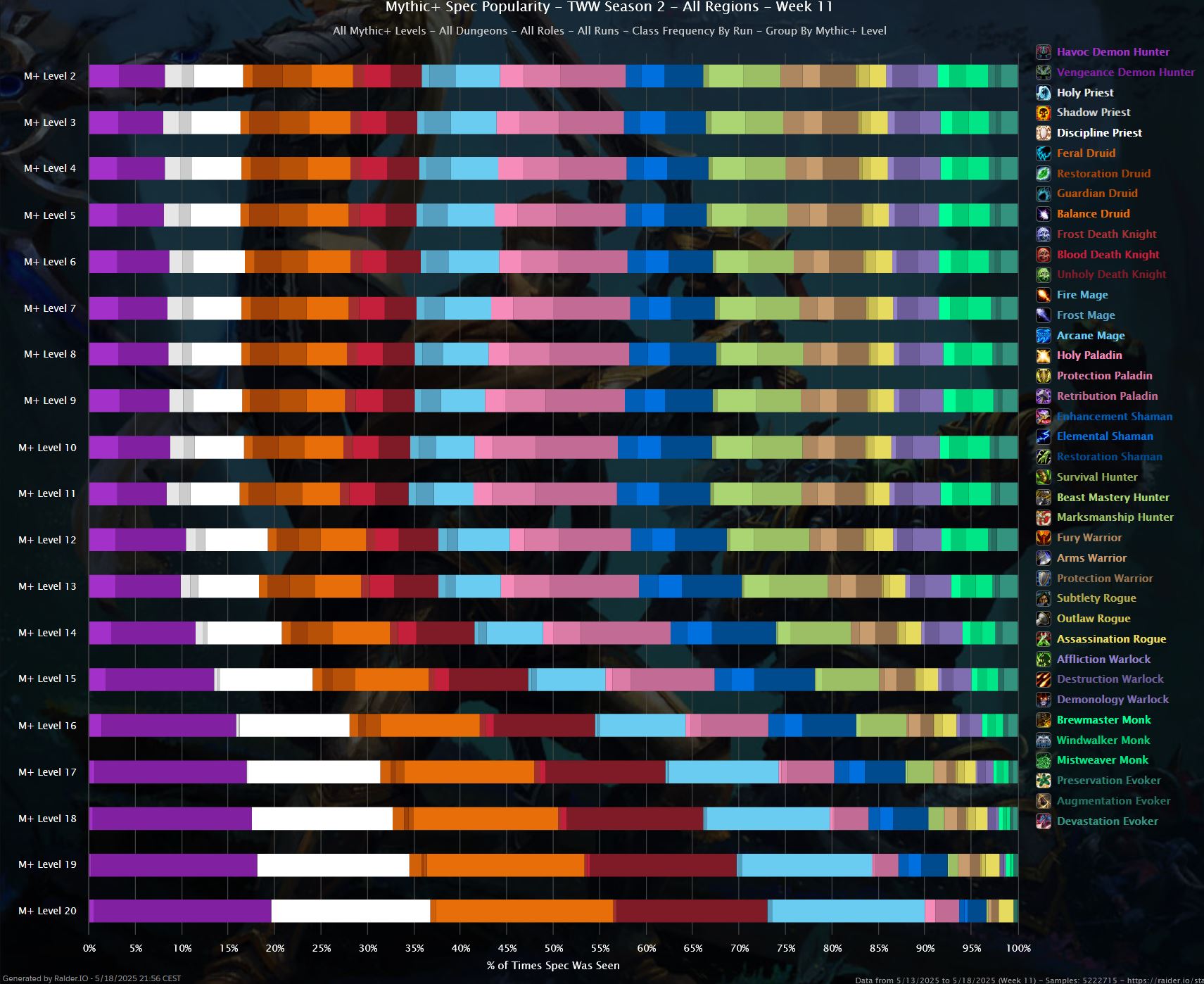Click the Fury Warrior legend icon
This screenshot has height=984, width=1204.
click(x=1044, y=538)
